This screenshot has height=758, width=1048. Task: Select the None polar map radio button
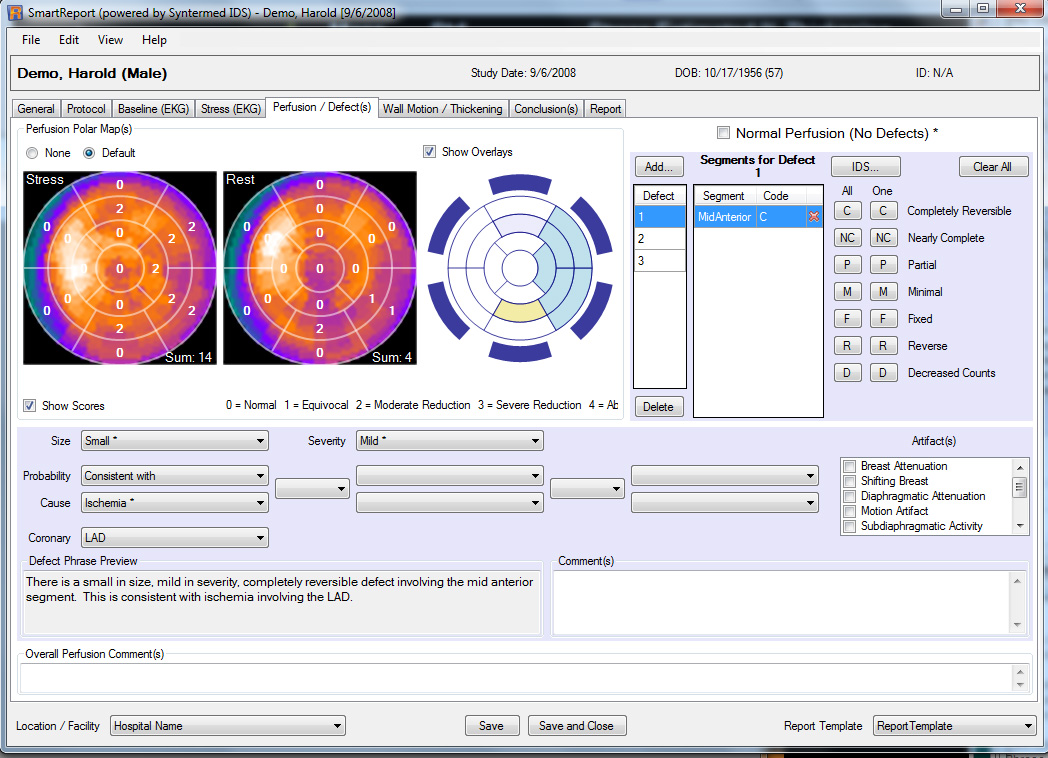click(x=33, y=153)
